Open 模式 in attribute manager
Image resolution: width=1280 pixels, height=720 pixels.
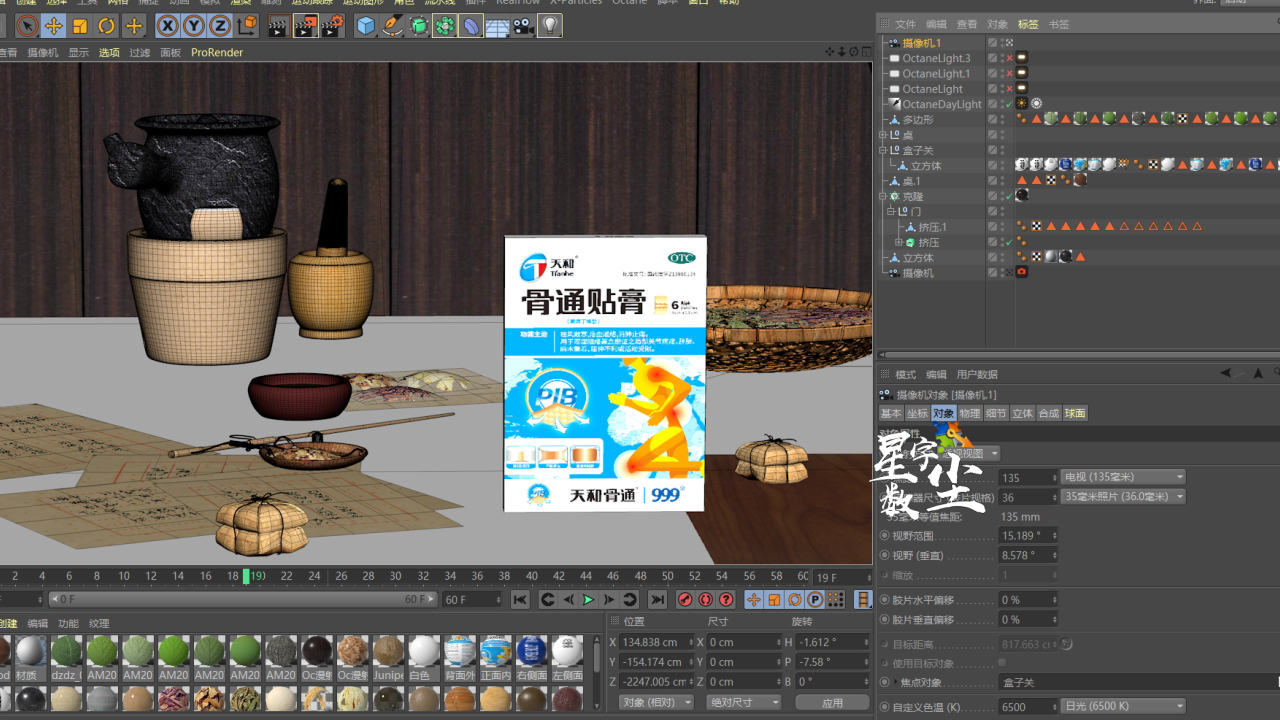[x=905, y=374]
